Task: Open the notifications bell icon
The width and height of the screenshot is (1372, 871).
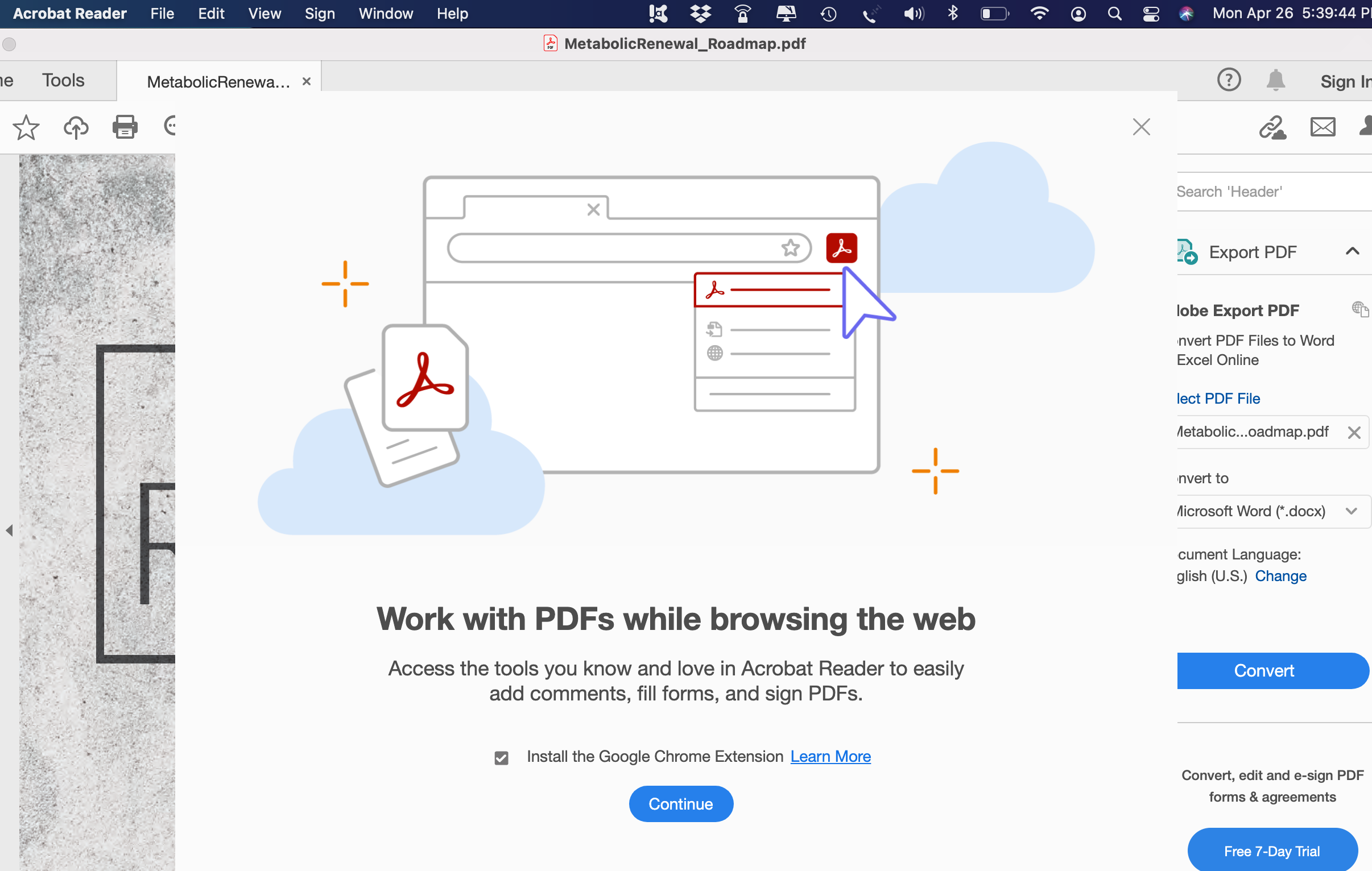Action: tap(1275, 80)
